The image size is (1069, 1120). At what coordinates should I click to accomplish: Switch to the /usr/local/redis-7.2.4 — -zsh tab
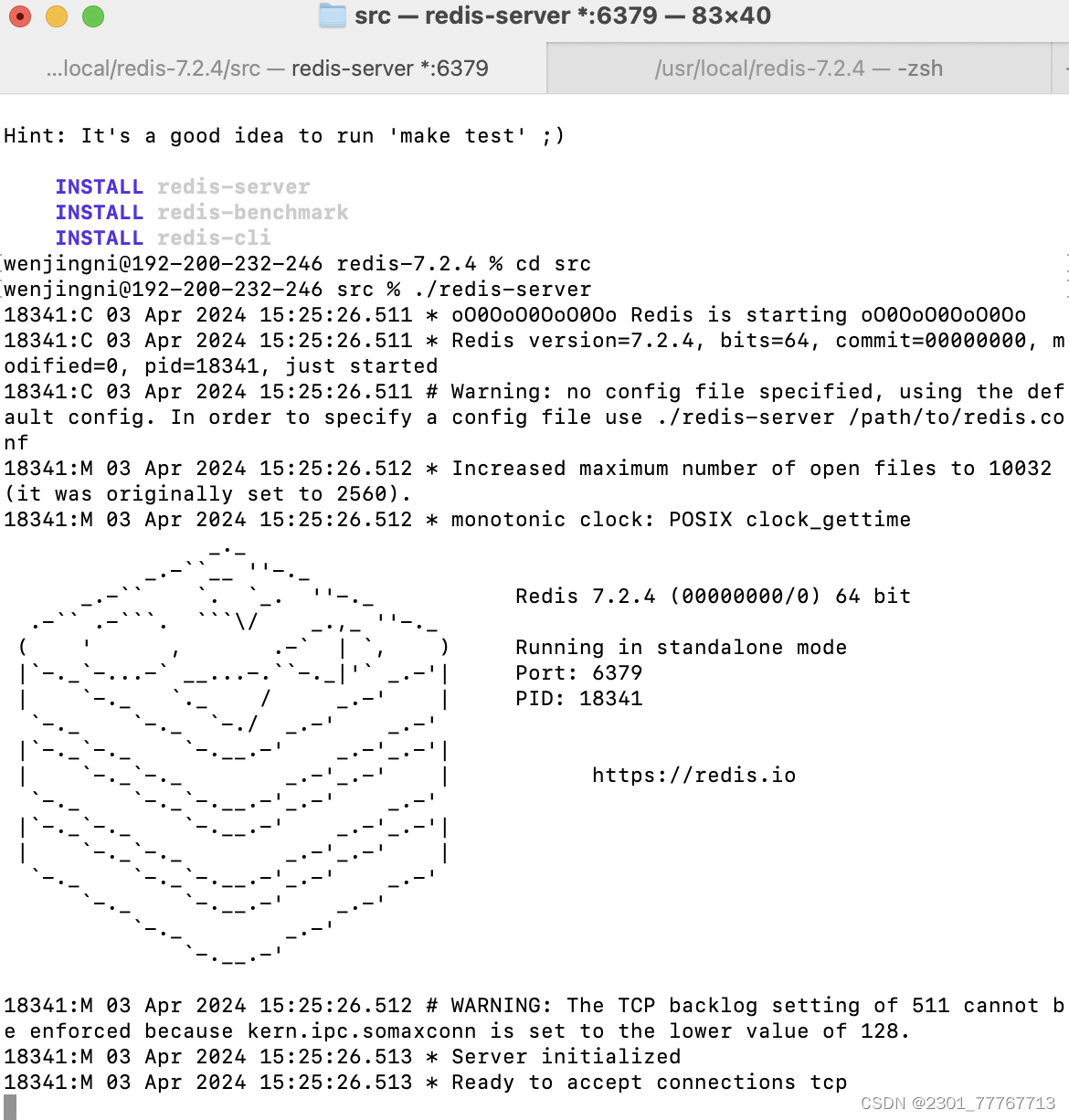coord(799,69)
